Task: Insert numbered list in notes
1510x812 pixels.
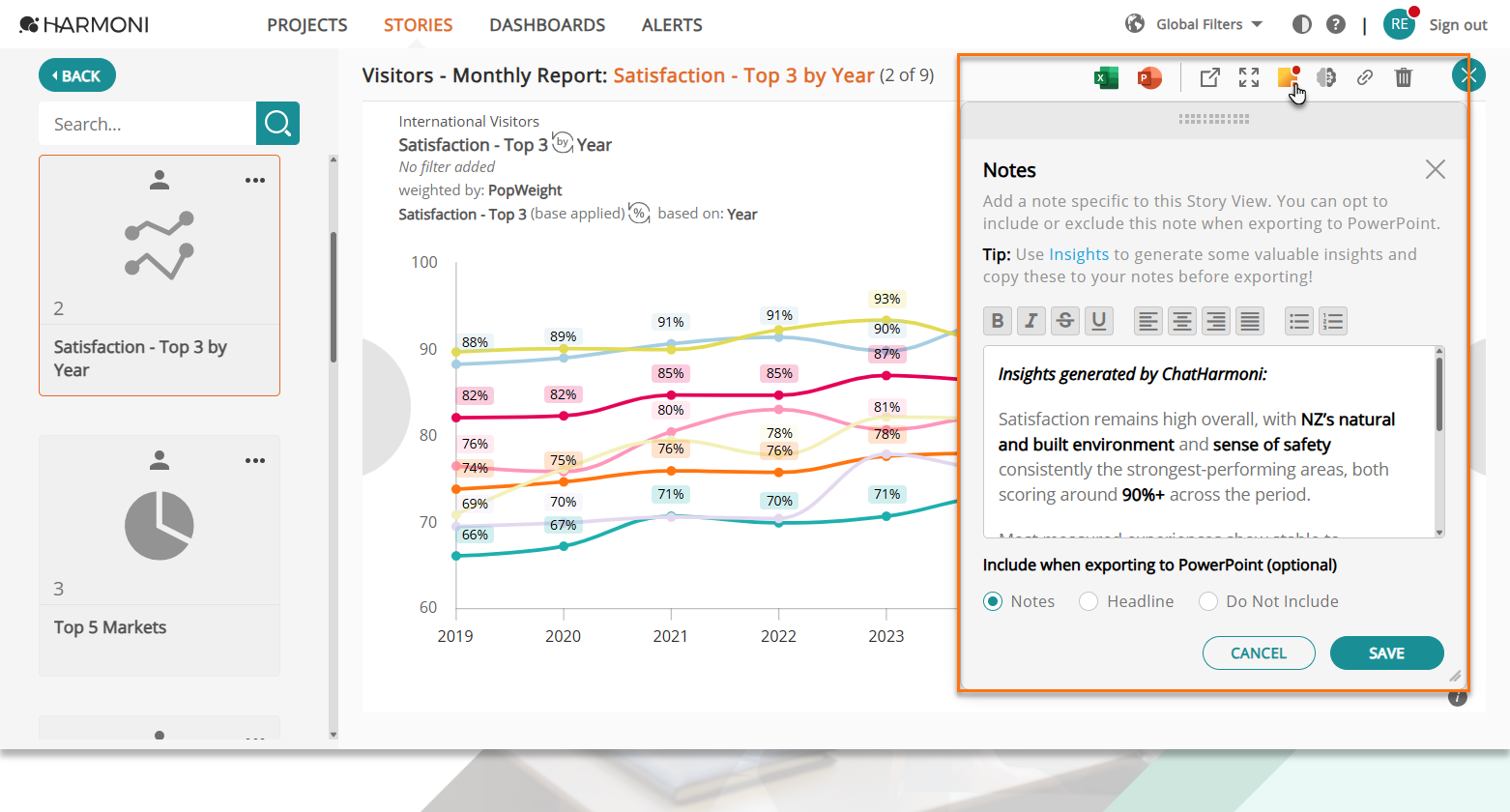Action: 1333,321
